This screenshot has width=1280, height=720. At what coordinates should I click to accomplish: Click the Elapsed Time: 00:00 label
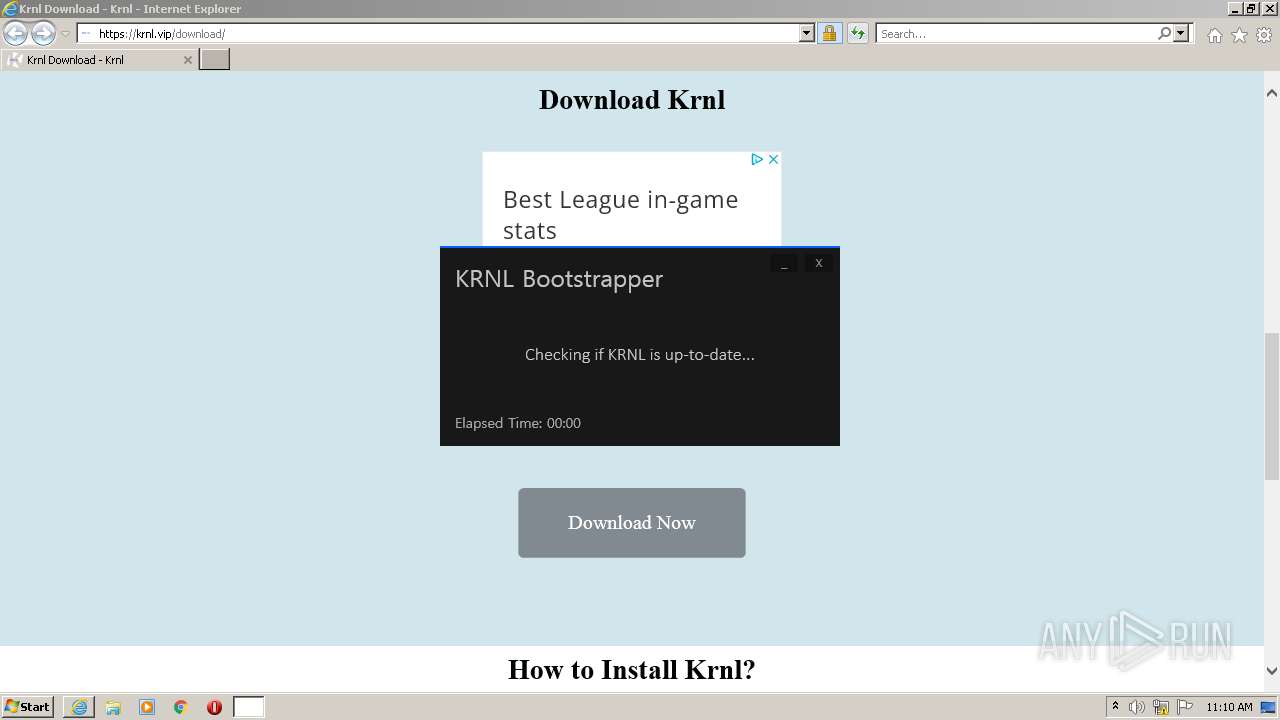pos(518,423)
